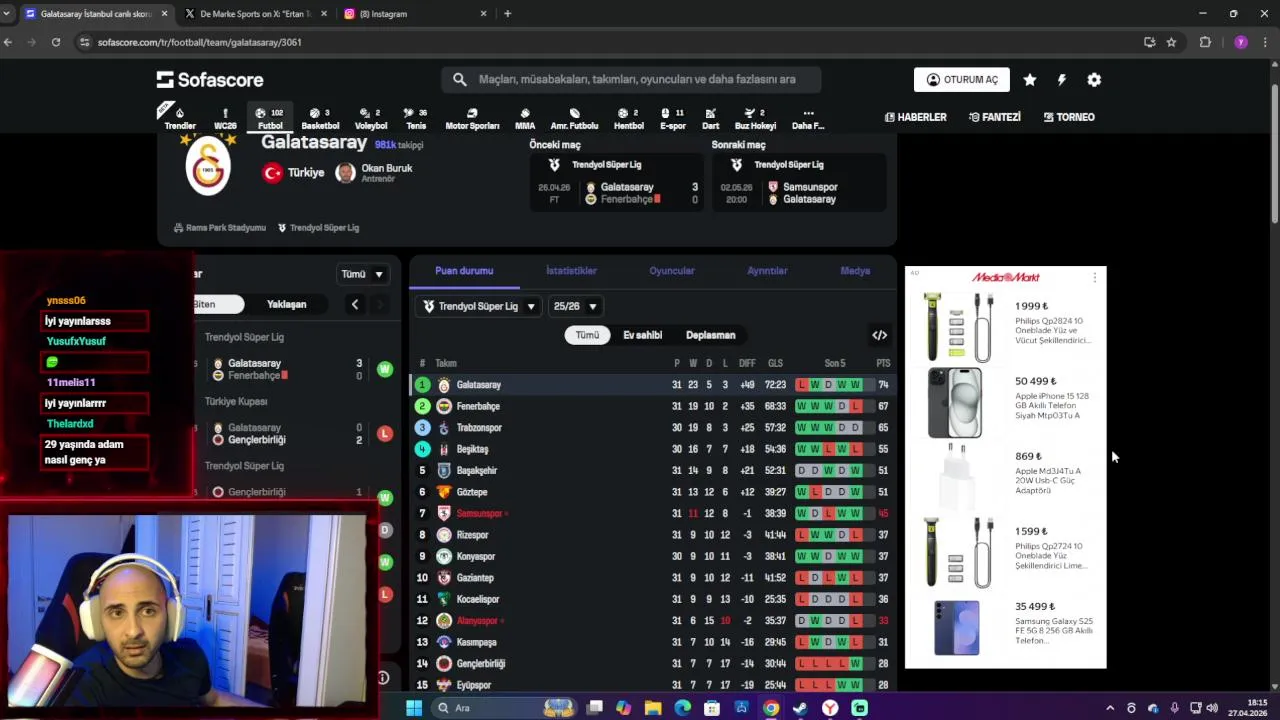The image size is (1280, 720).
Task: Open the HABERLER news link
Action: click(x=915, y=117)
